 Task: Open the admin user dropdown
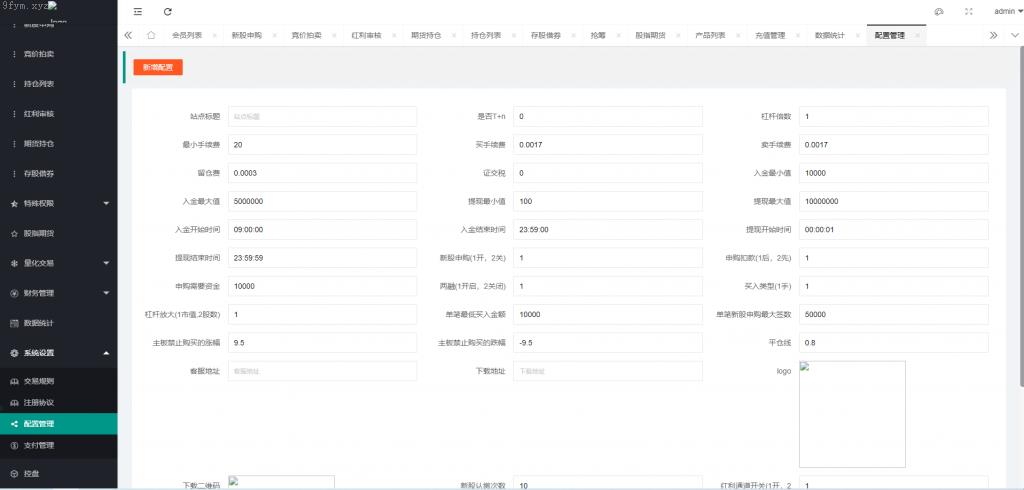click(1008, 11)
